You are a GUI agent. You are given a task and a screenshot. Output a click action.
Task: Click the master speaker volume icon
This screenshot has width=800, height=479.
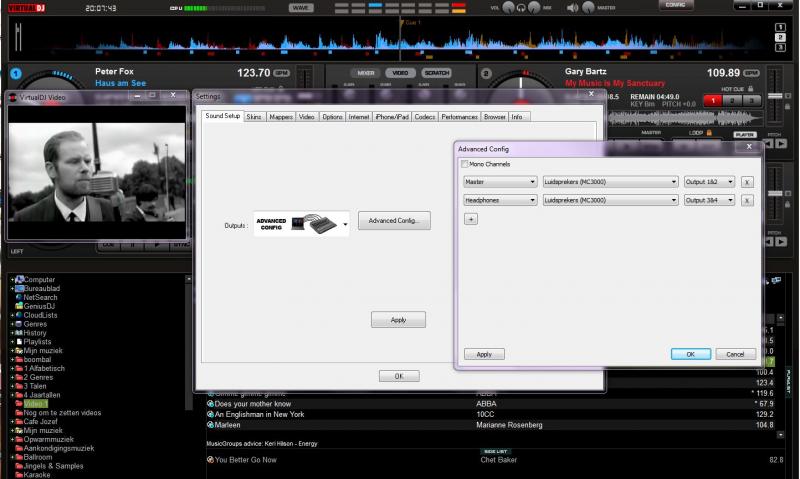pyautogui.click(x=572, y=8)
